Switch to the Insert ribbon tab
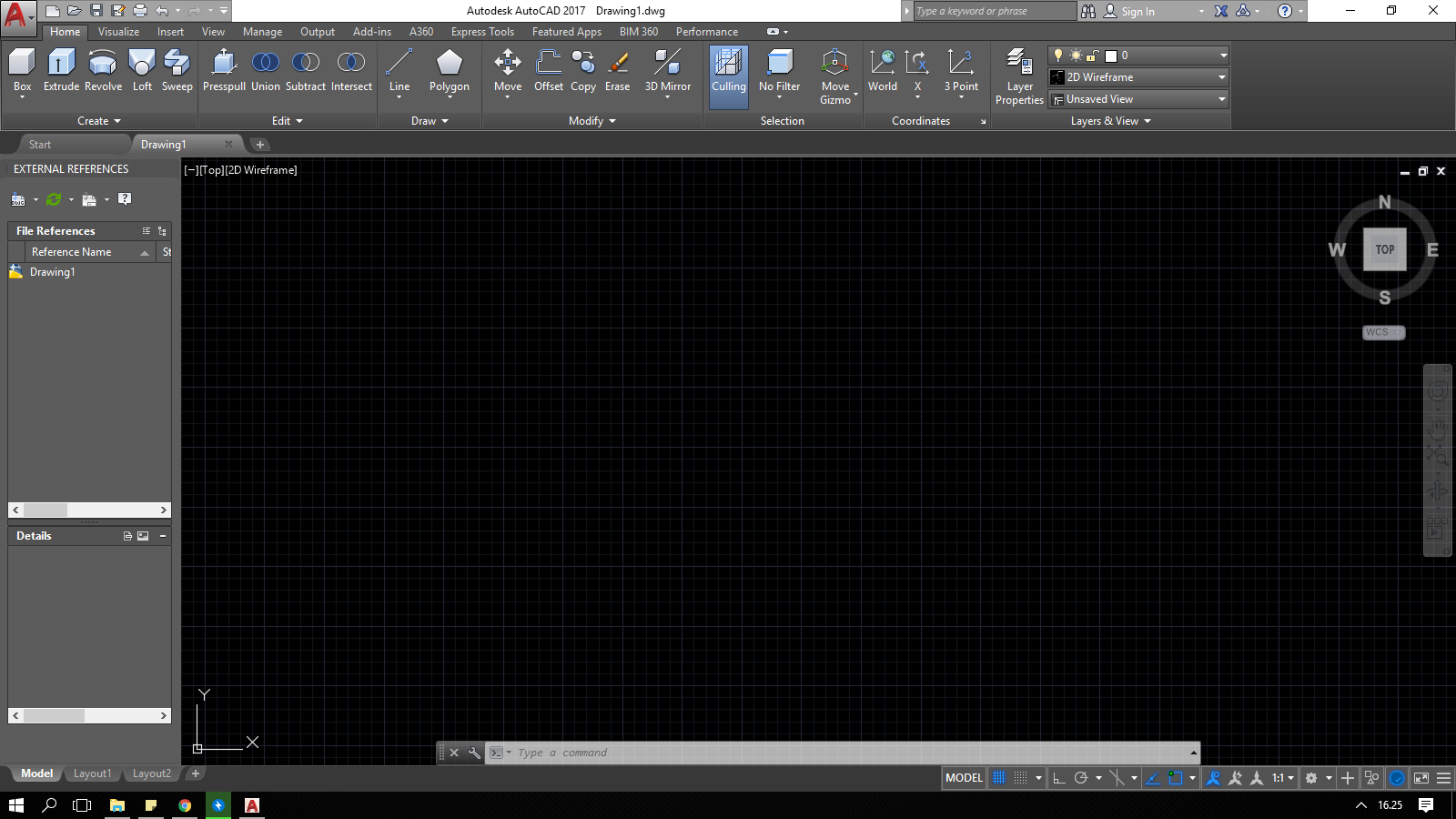Viewport: 1456px width, 819px height. pyautogui.click(x=170, y=32)
